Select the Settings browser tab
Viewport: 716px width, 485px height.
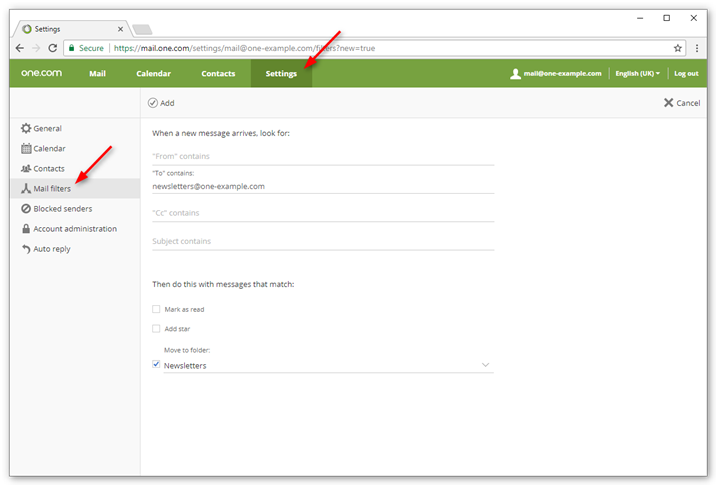(71, 29)
